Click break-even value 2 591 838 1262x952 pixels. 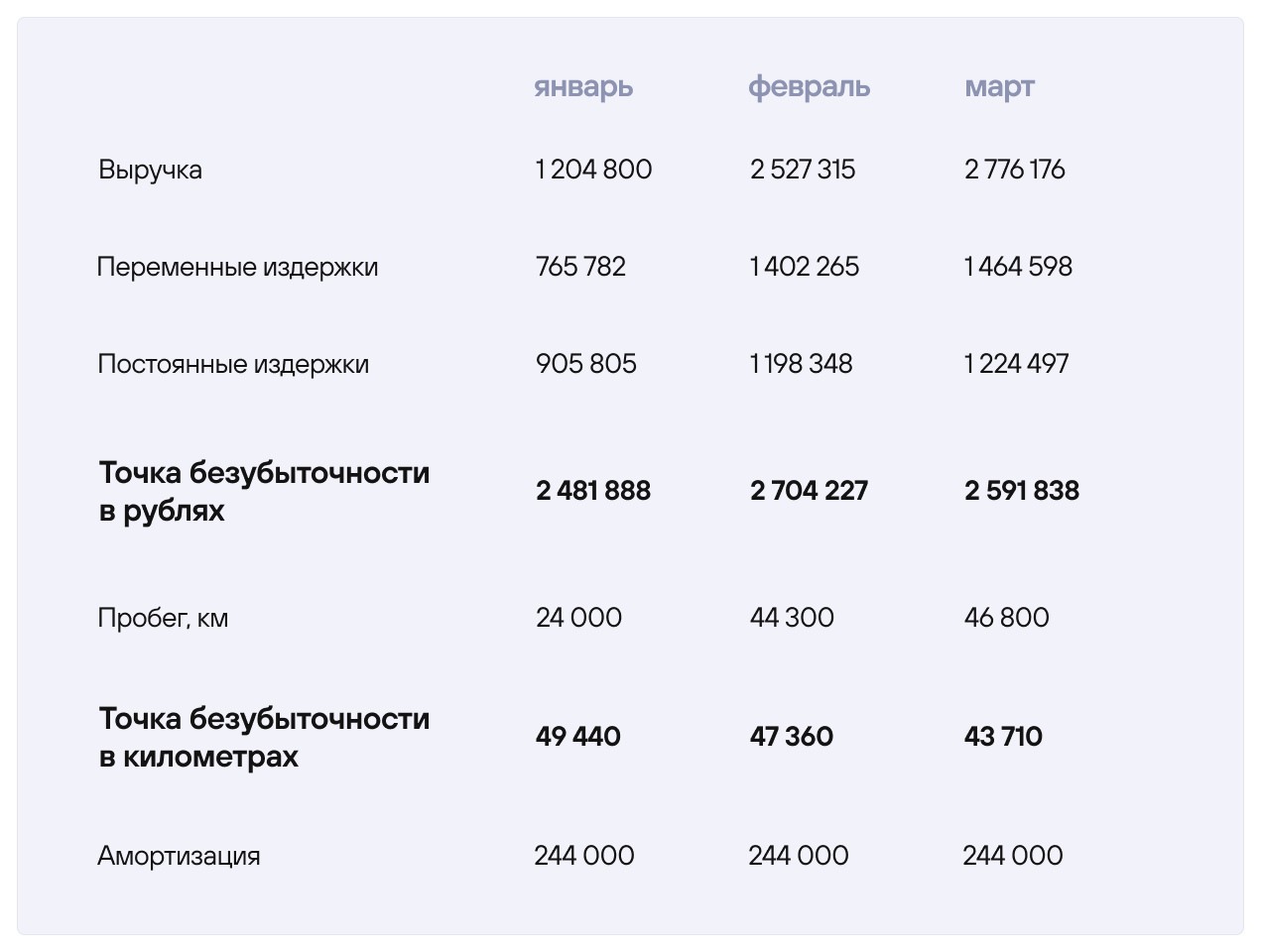pyautogui.click(x=1021, y=491)
